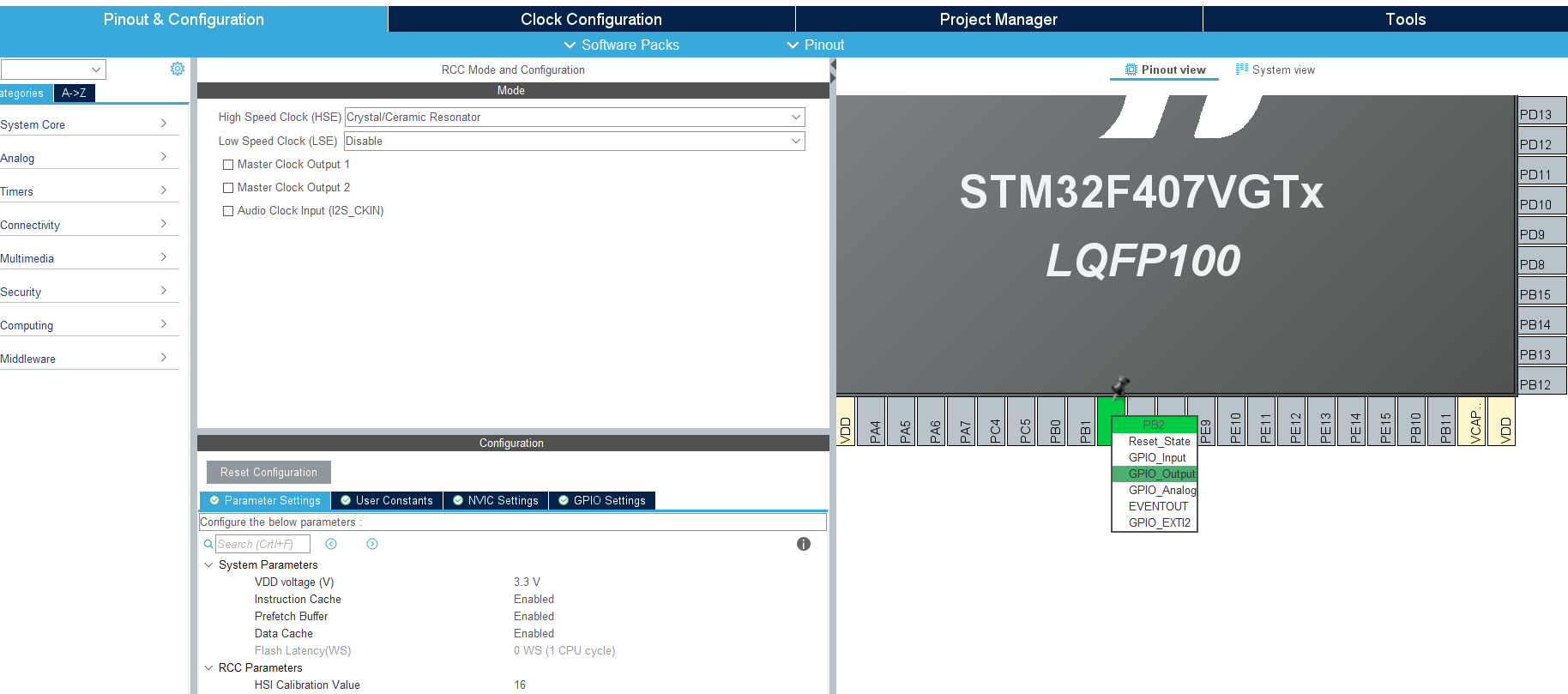Click HSI Calibration Value 16

click(520, 685)
